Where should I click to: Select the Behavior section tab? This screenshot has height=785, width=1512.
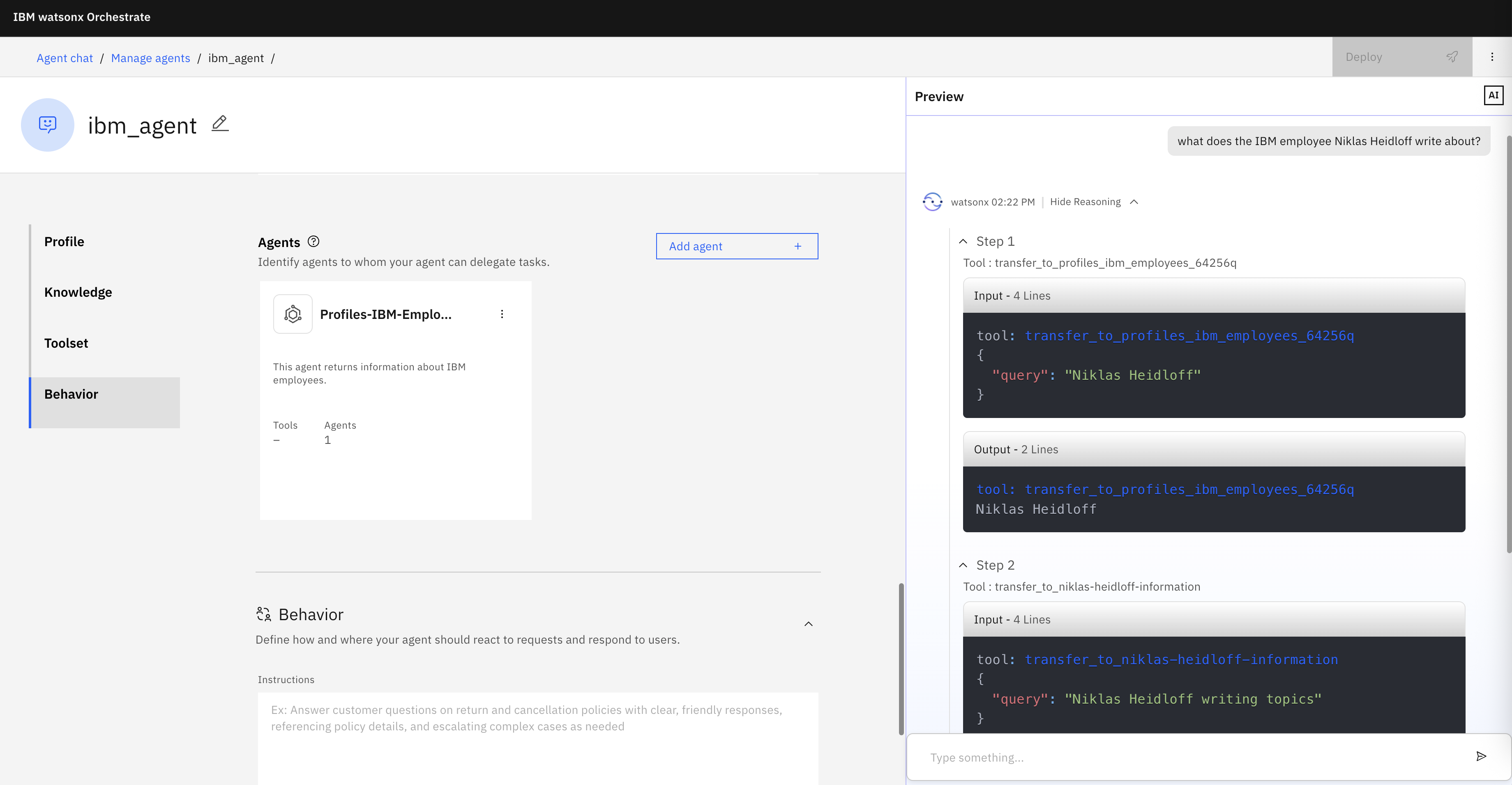(x=105, y=402)
